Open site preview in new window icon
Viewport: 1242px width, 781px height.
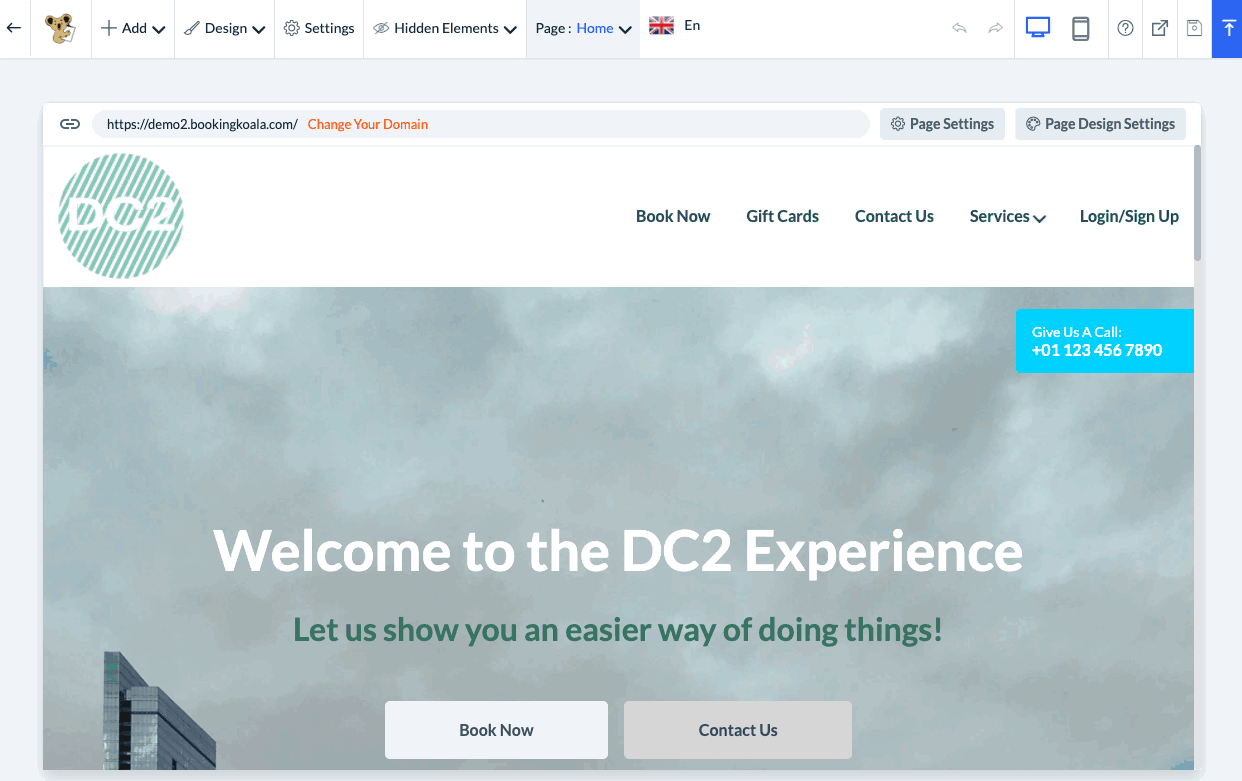pos(1160,28)
